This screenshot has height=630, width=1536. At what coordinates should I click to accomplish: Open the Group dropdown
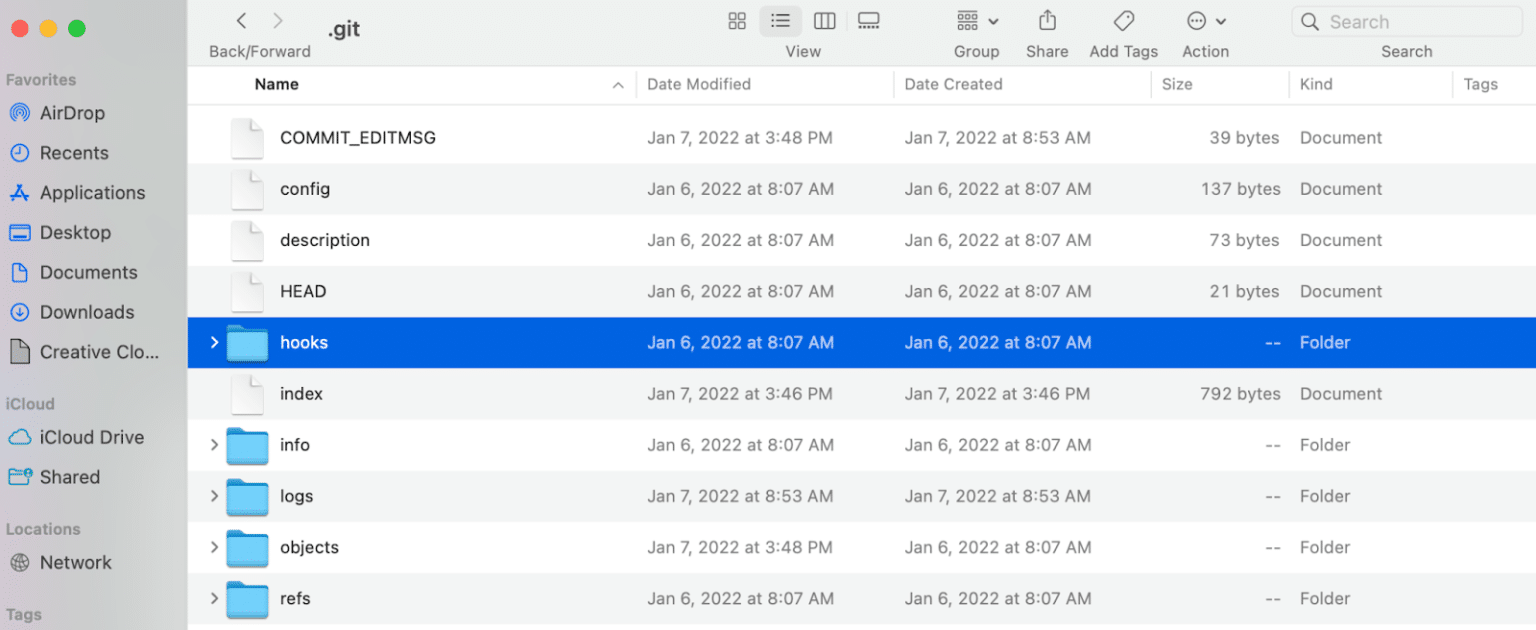[975, 20]
